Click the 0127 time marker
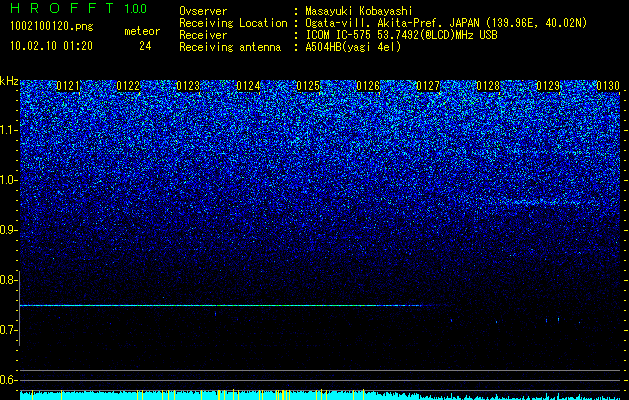This screenshot has height=400, width=629. pos(428,86)
